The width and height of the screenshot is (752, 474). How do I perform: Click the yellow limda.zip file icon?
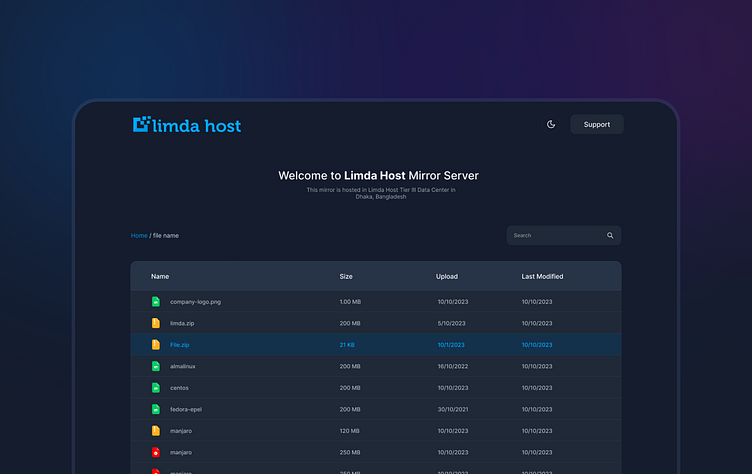point(156,323)
